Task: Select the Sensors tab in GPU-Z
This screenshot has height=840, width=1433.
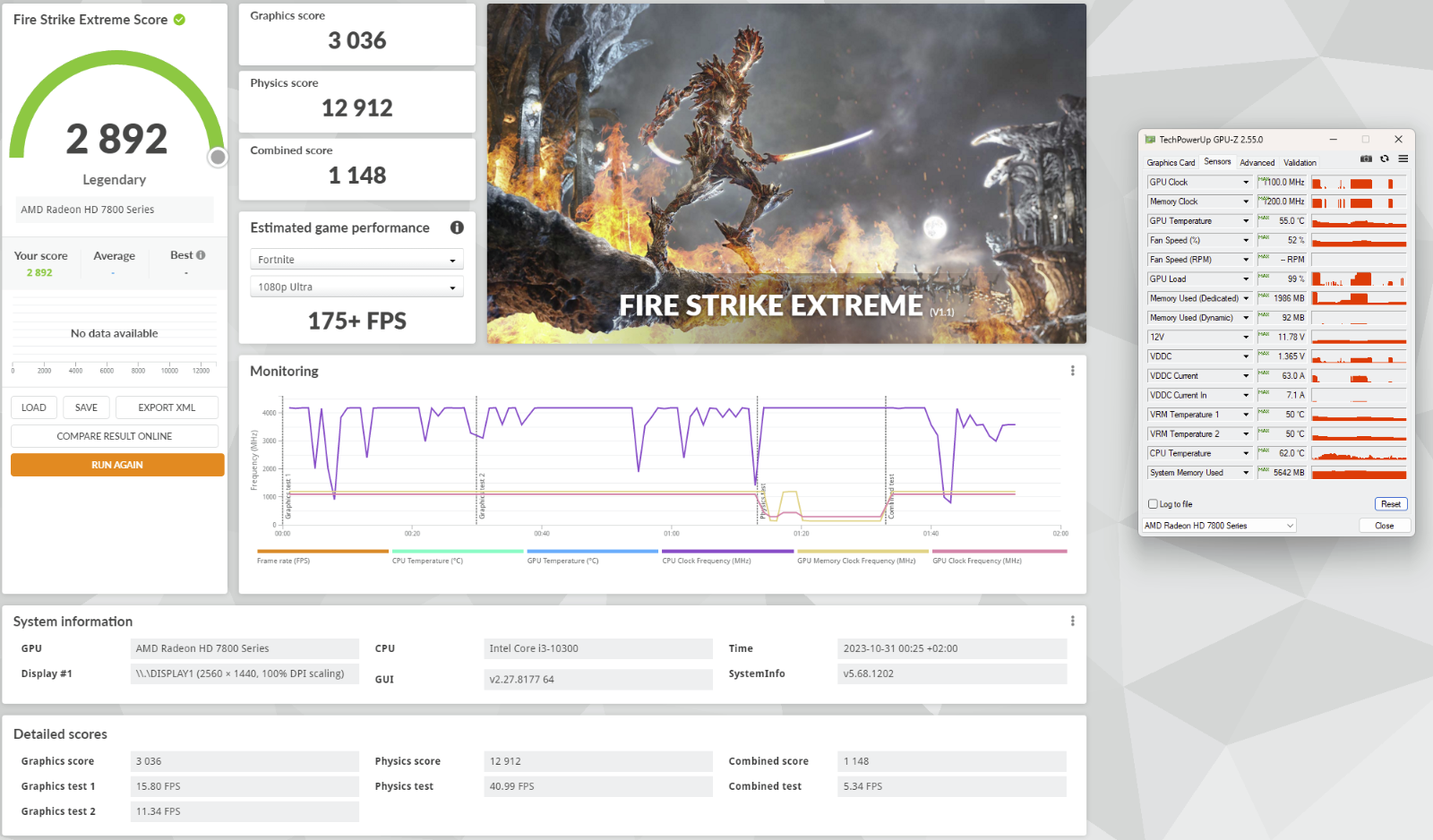Action: [1217, 162]
